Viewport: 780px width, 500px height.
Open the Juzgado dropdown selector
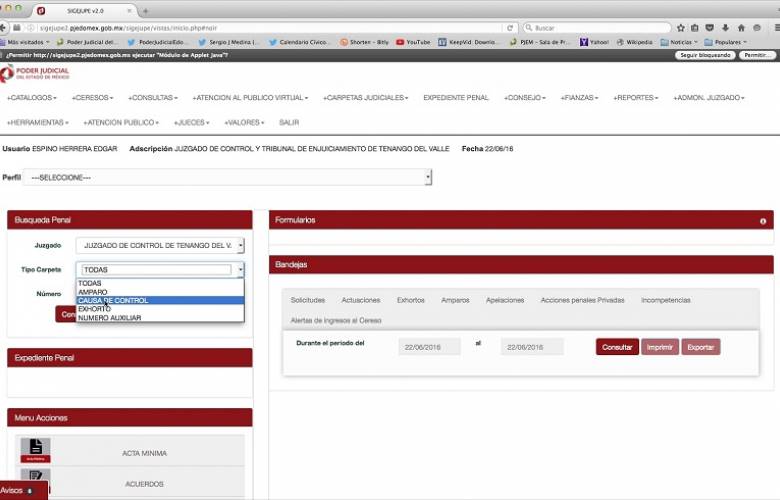[163, 245]
